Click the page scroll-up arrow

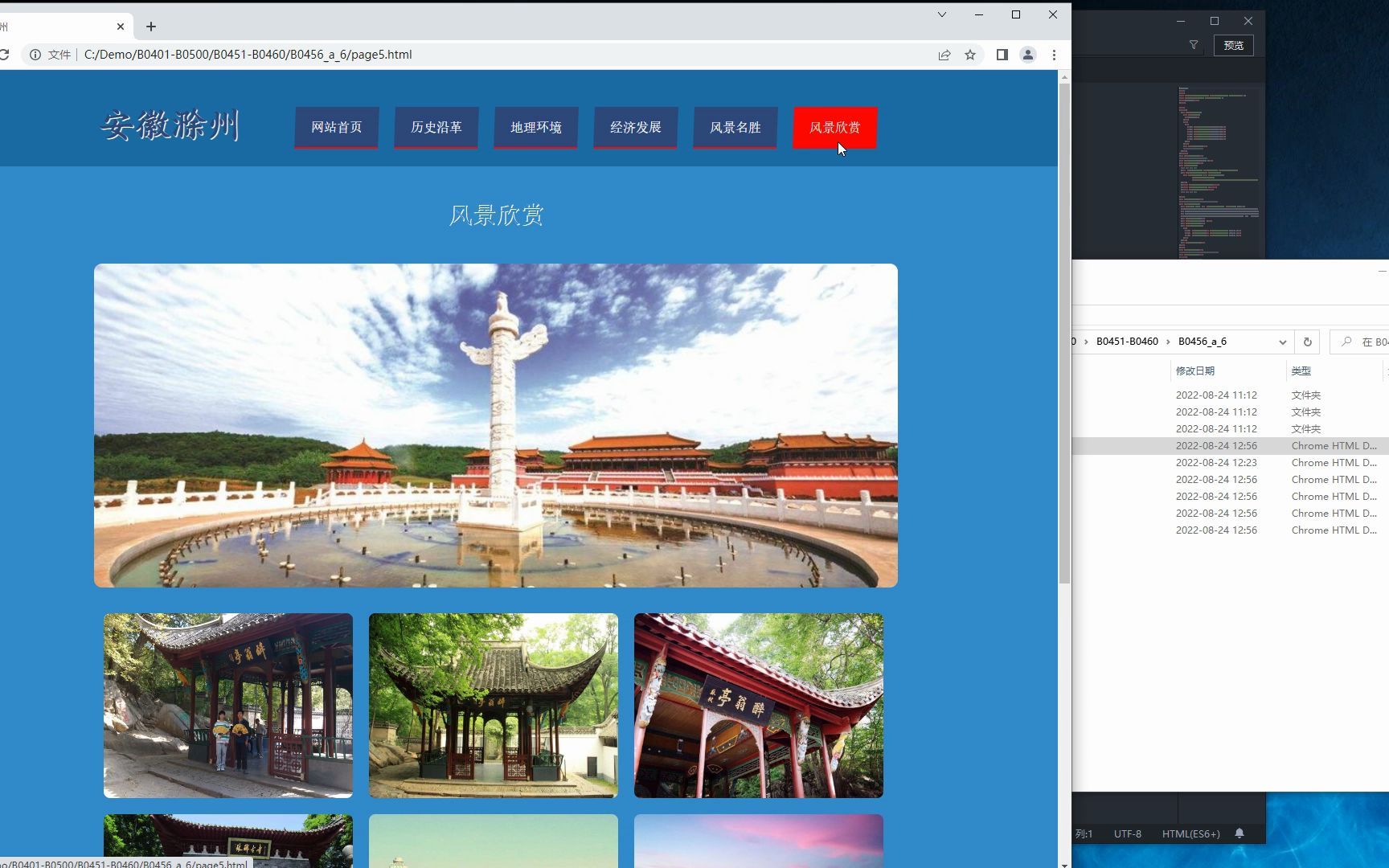(1064, 77)
